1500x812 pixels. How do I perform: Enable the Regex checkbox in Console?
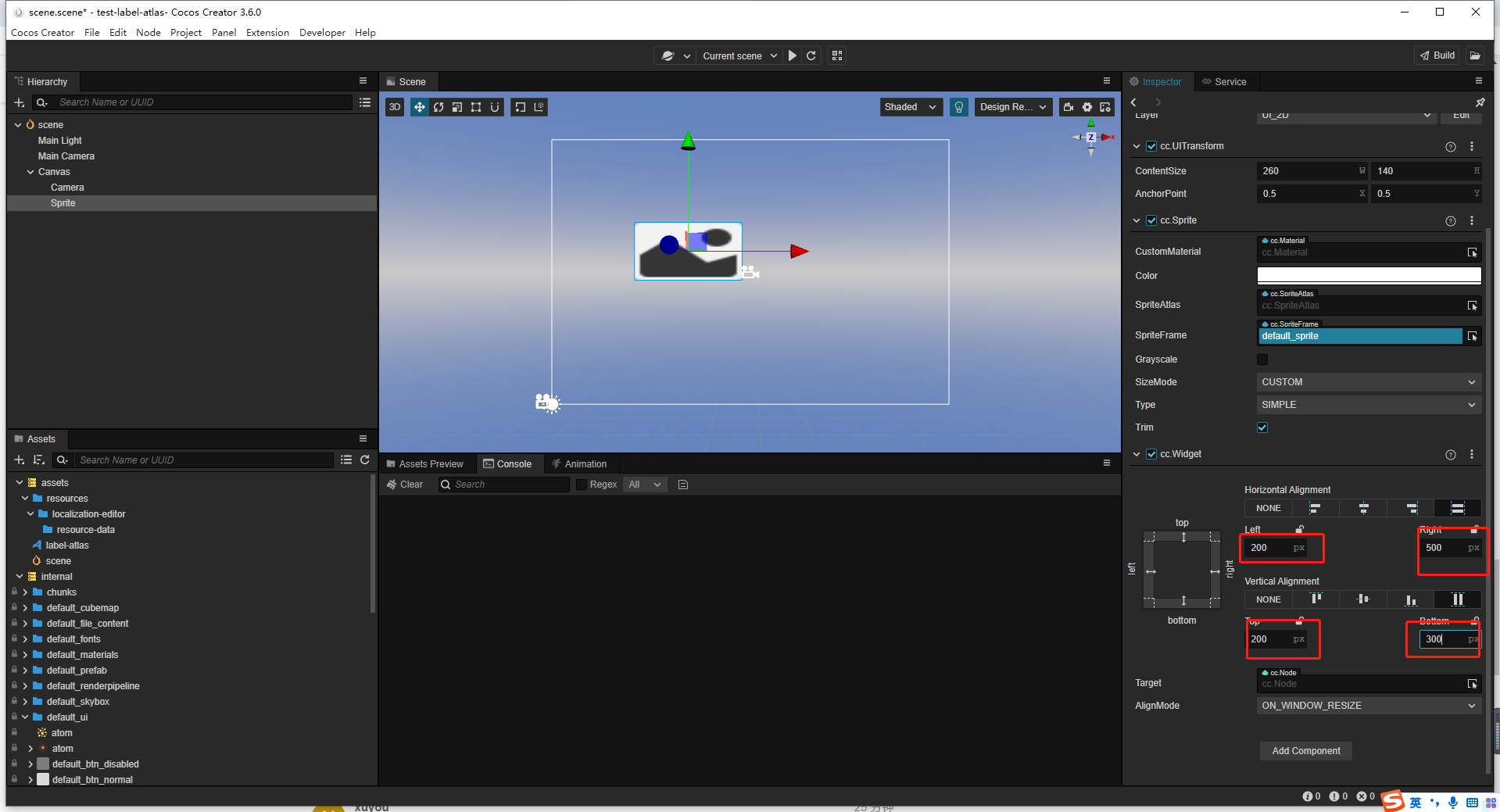coord(582,485)
